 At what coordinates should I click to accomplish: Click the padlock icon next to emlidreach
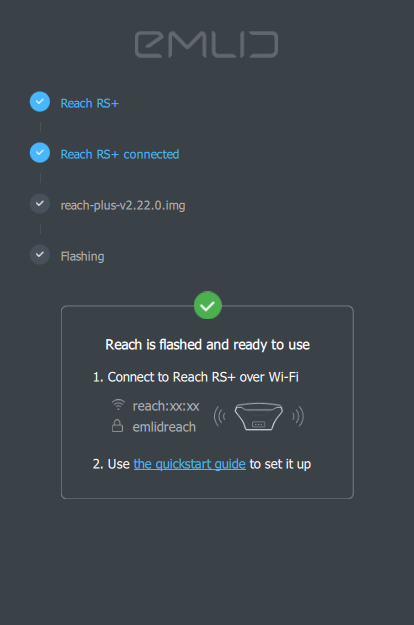click(x=118, y=425)
